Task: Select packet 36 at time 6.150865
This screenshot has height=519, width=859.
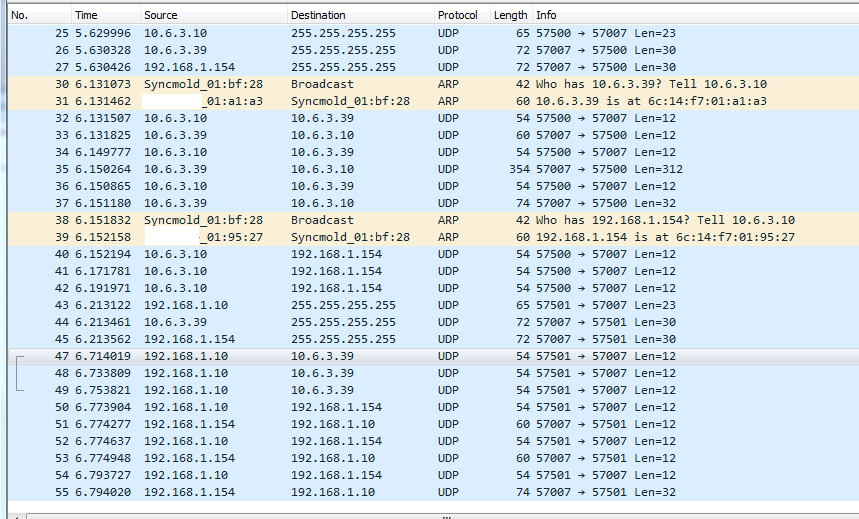Action: tap(433, 186)
